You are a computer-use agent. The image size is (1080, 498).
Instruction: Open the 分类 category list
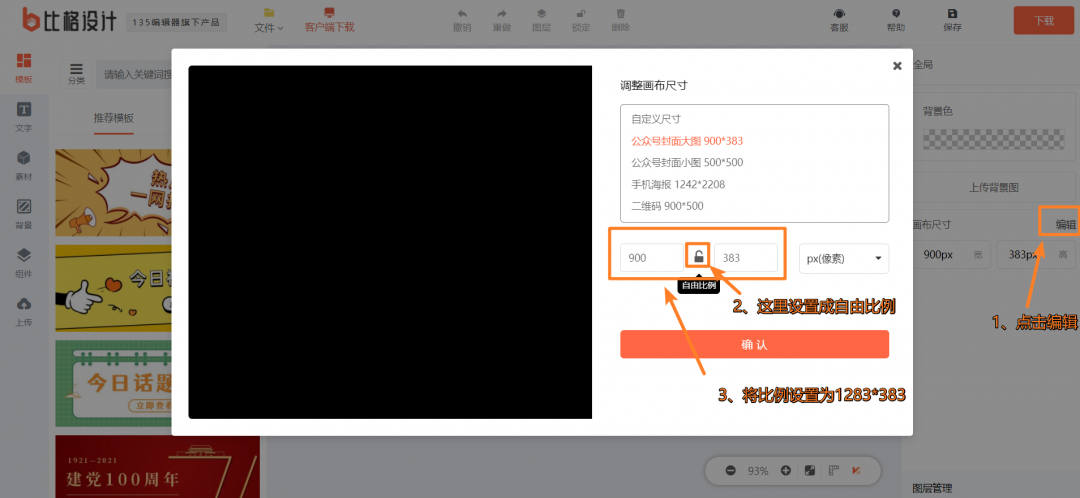point(76,73)
